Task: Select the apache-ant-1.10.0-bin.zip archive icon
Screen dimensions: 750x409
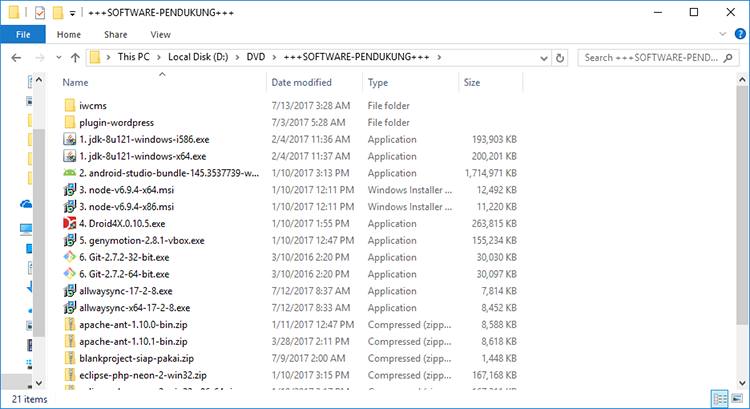Action: click(x=70, y=324)
